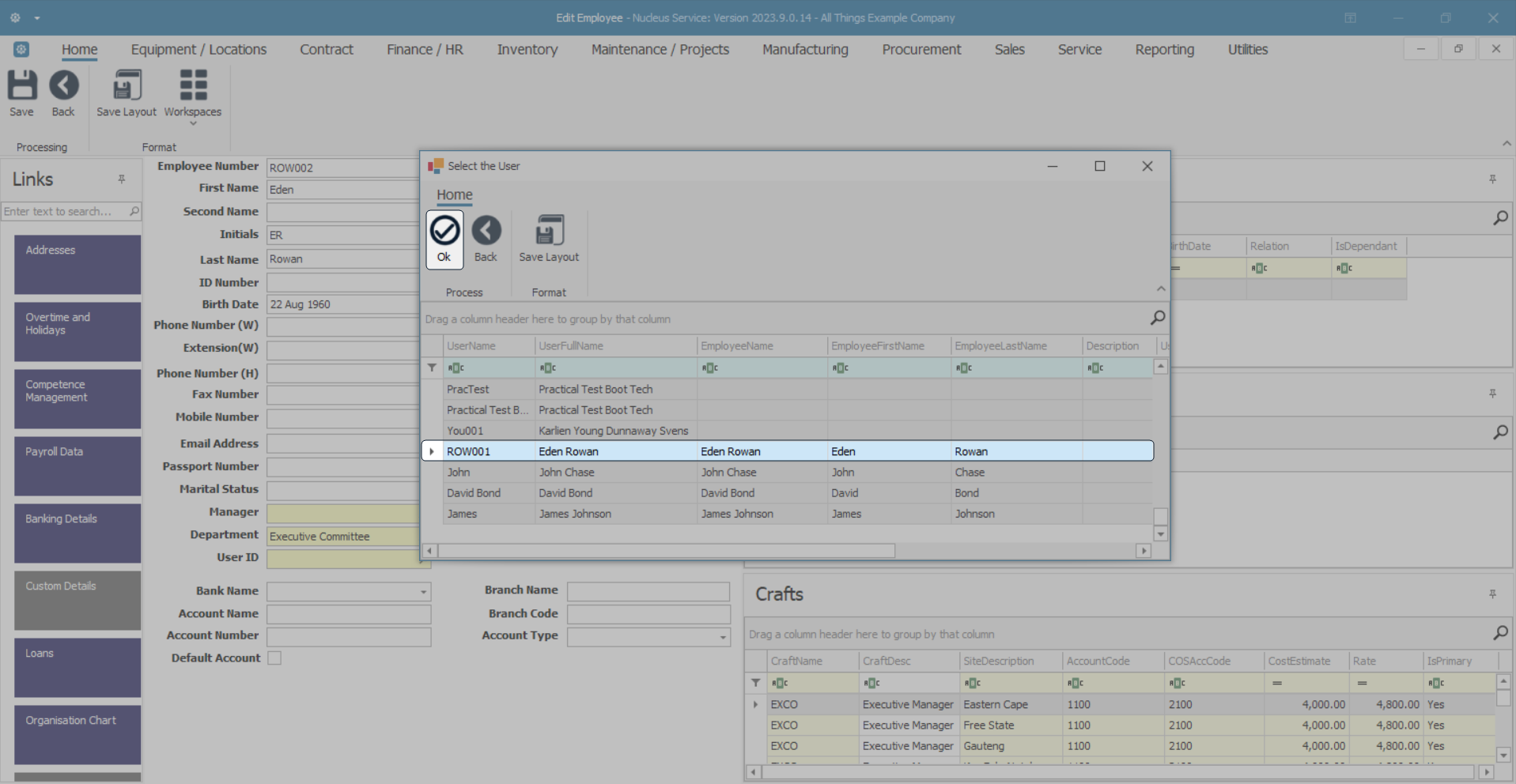The image size is (1516, 784).
Task: Expand the first EXCO row in Crafts
Action: tap(755, 704)
